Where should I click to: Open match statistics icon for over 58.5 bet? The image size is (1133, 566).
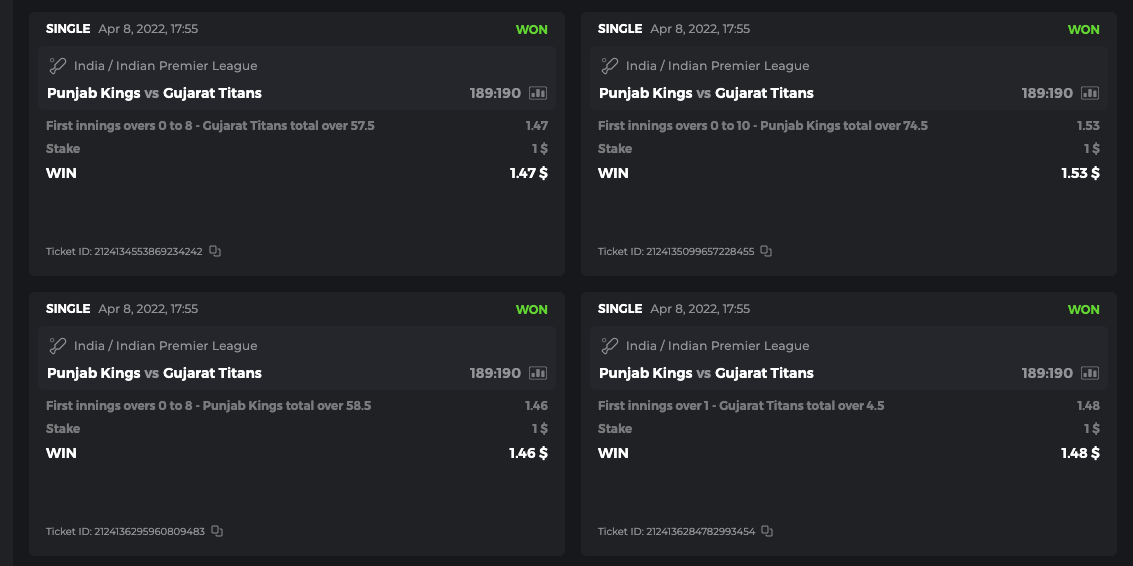[538, 373]
